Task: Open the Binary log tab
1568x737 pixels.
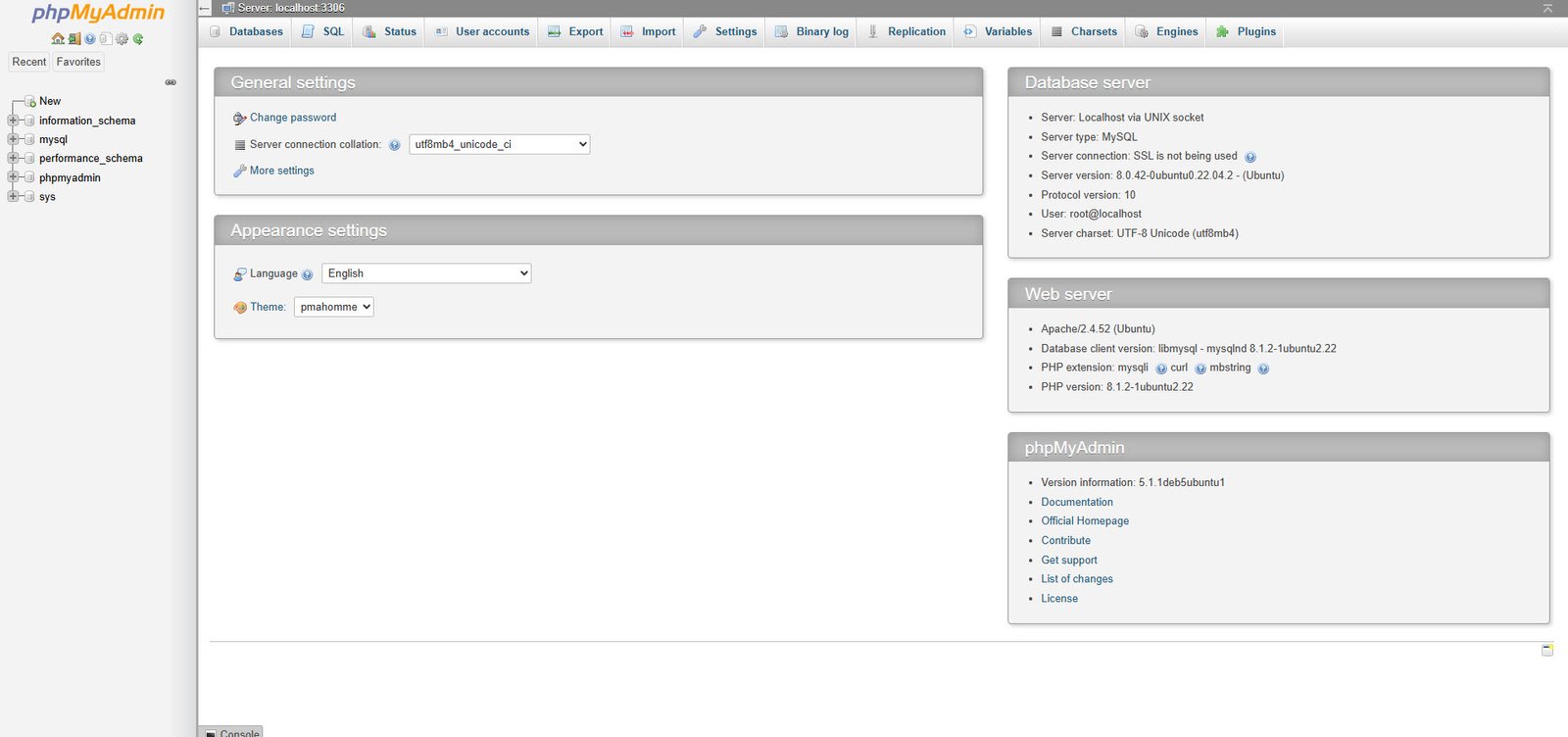Action: point(811,31)
